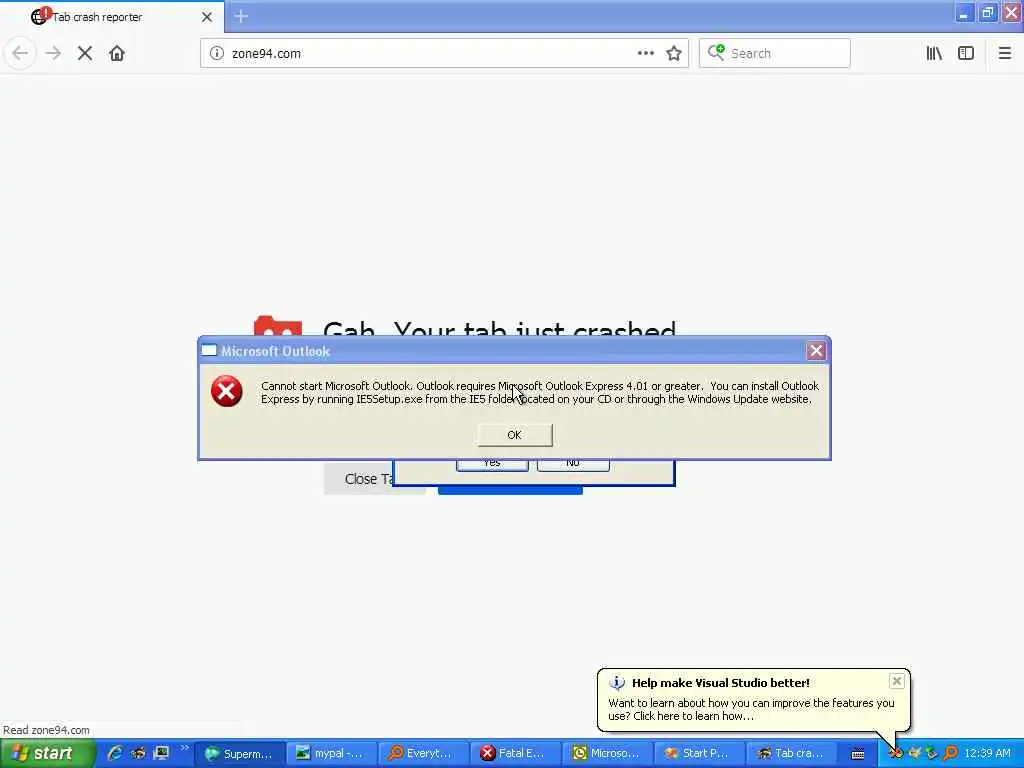Click the Yes button behind the Outlook dialog
1024x768 pixels.
point(492,464)
